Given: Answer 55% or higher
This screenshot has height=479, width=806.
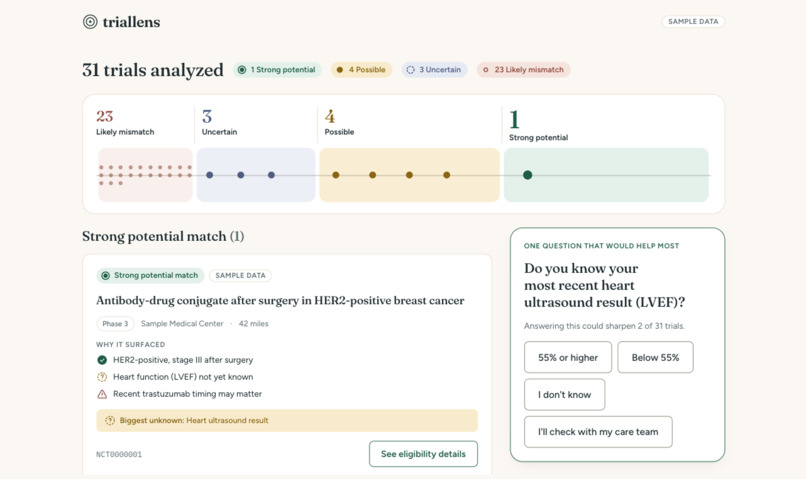Looking at the screenshot, I should point(568,357).
